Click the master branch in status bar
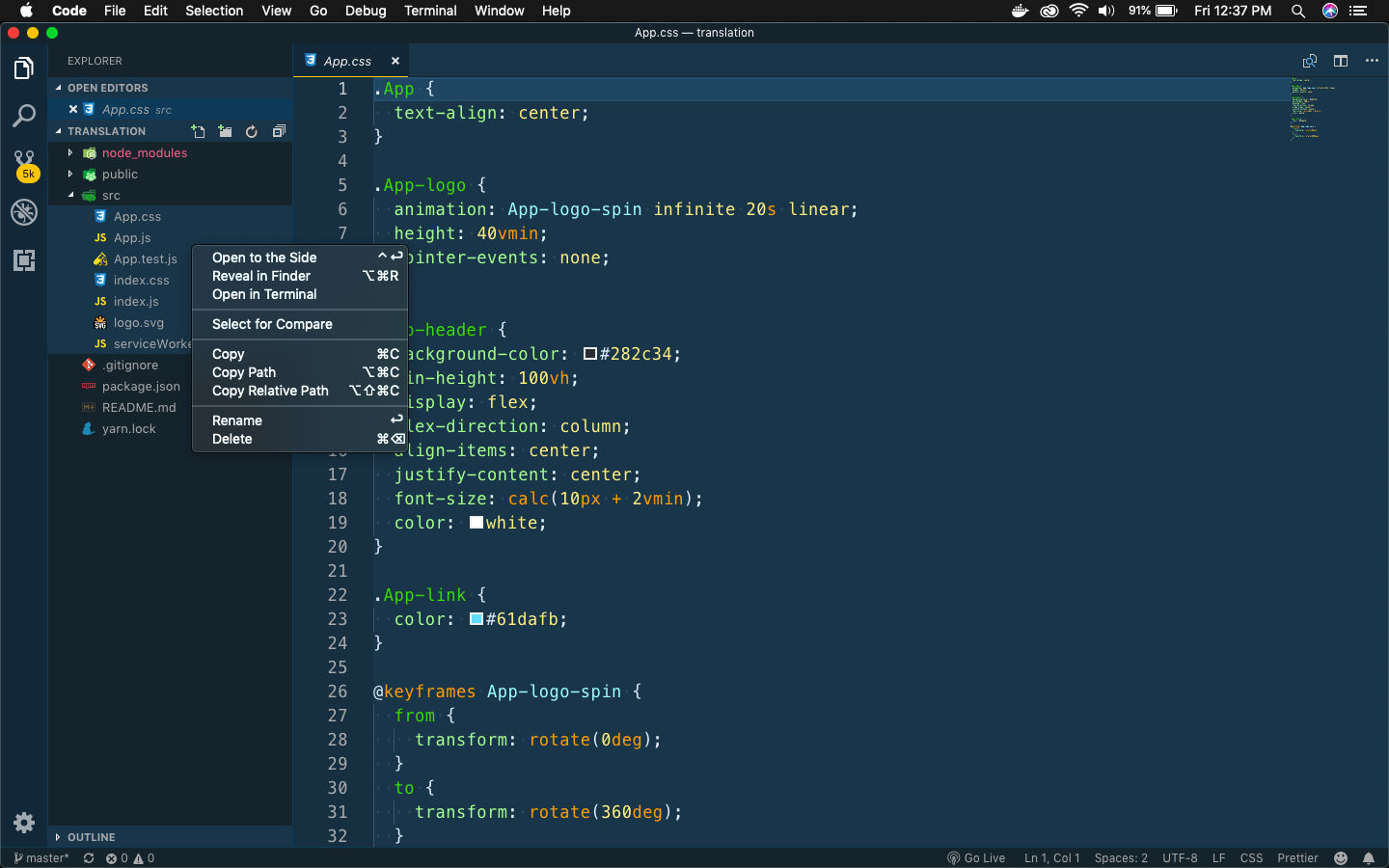 [41, 858]
